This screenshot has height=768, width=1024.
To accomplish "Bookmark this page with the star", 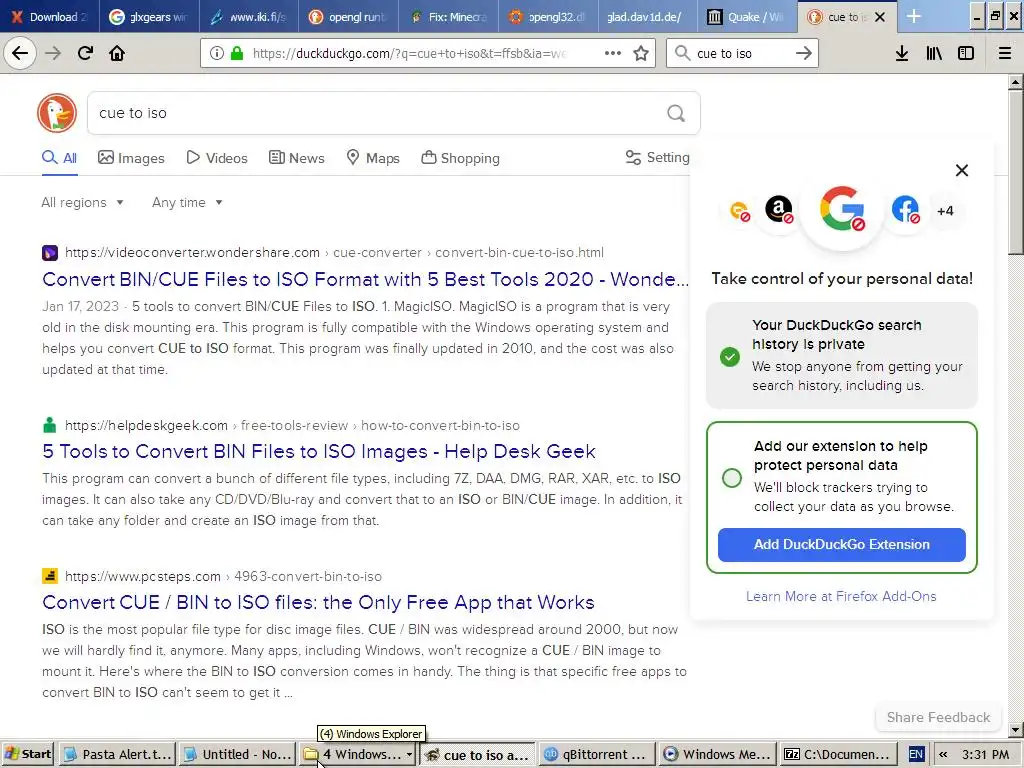I will (x=641, y=53).
